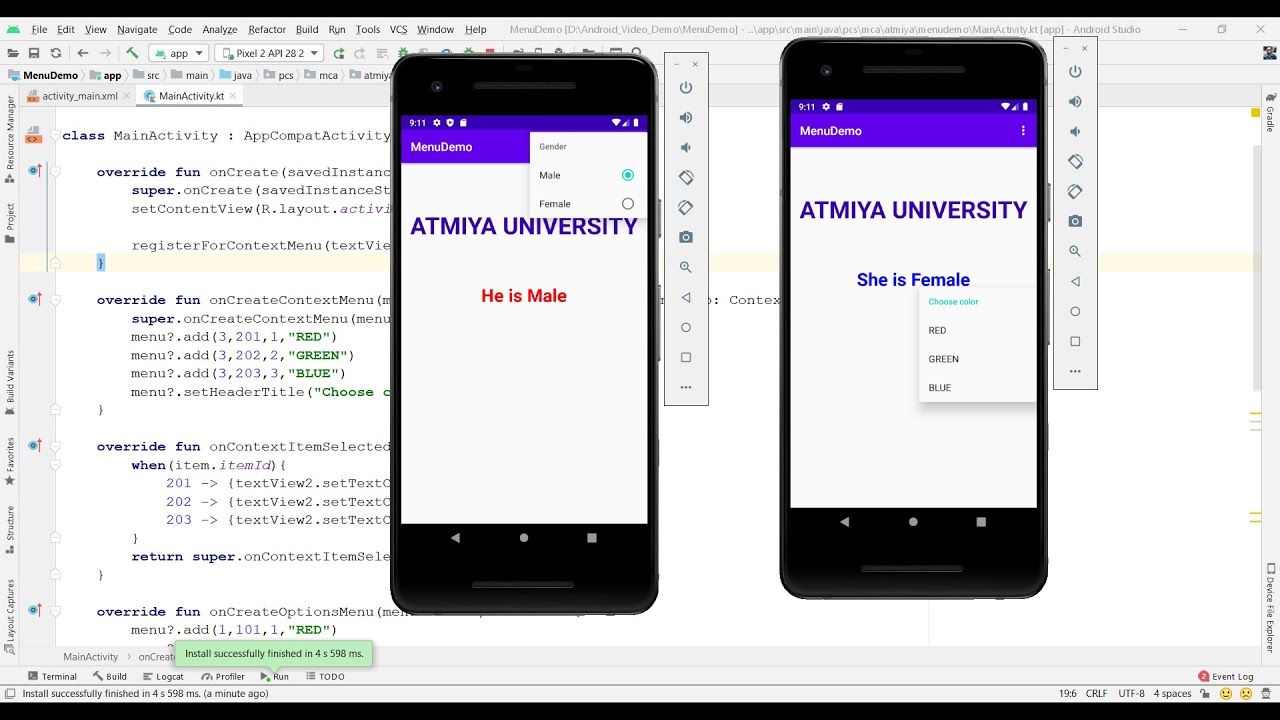1280x720 pixels.
Task: Collapse the onContextItemSelected fold marker
Action: 56,447
